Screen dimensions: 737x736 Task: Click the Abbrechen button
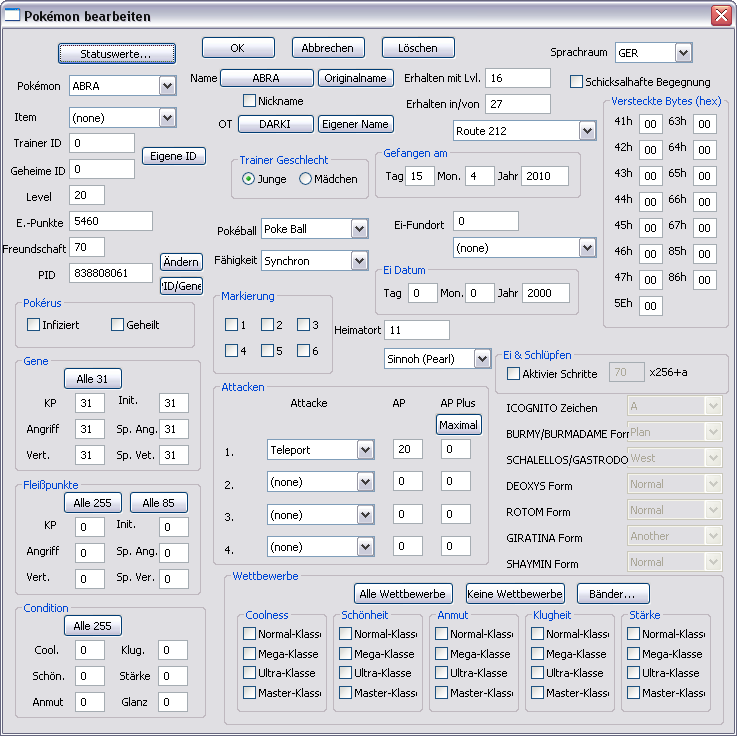point(328,48)
